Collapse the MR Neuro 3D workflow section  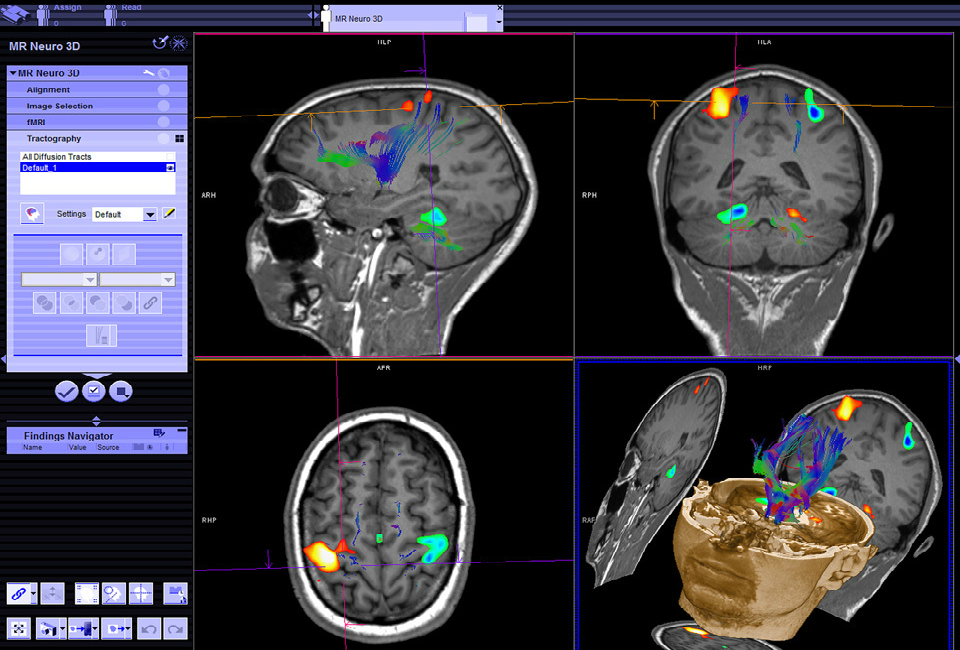point(13,73)
